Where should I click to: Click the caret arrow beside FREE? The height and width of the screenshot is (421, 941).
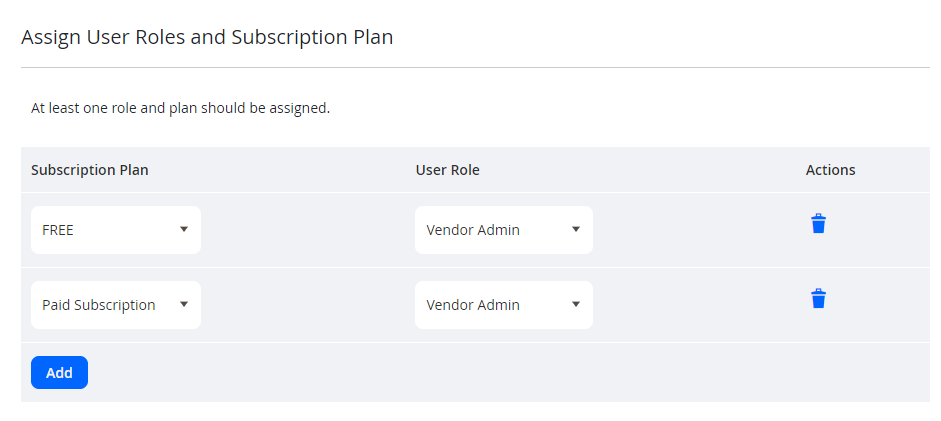pos(184,230)
